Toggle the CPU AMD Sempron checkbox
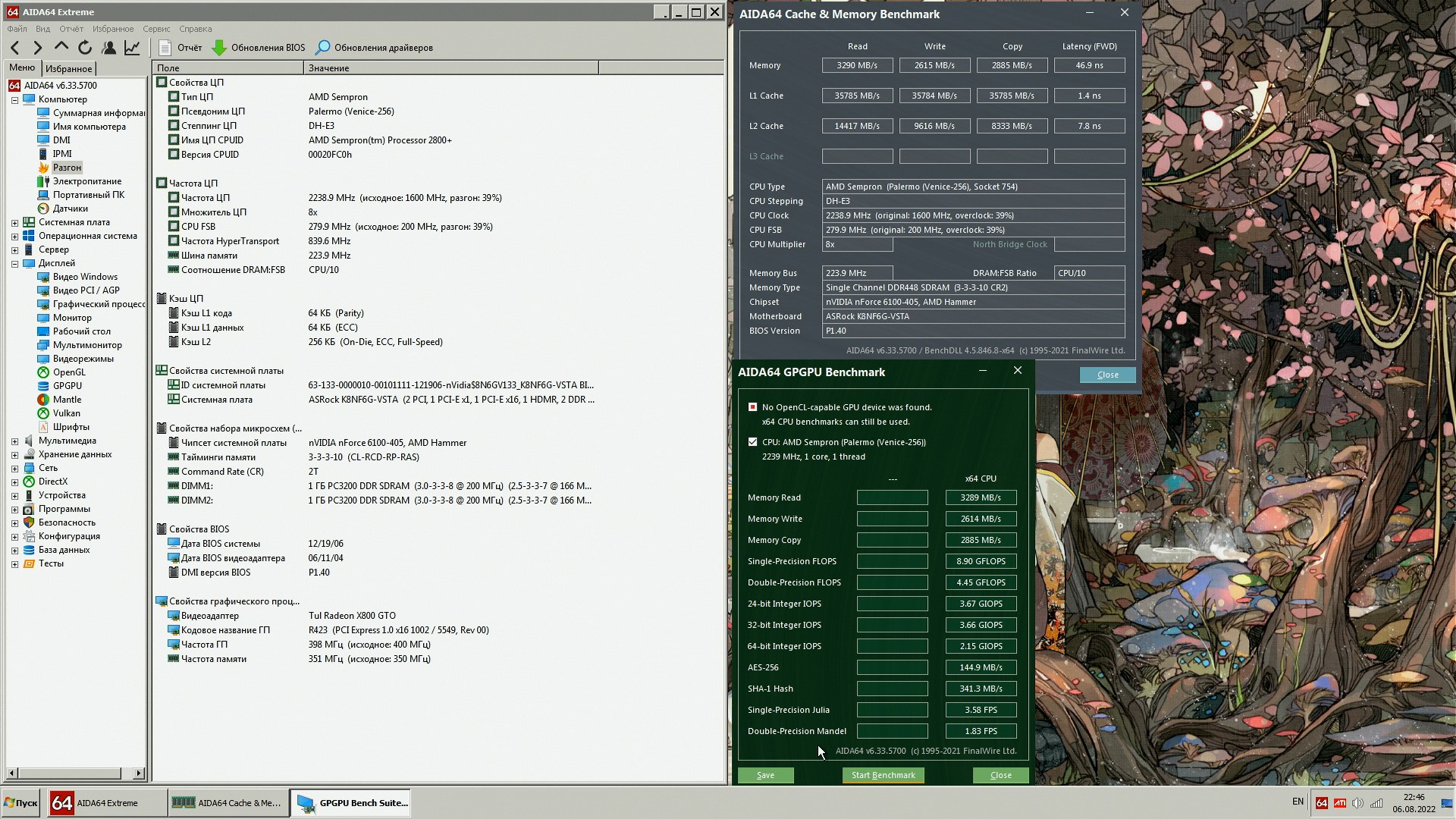This screenshot has height=819, width=1456. tap(752, 442)
